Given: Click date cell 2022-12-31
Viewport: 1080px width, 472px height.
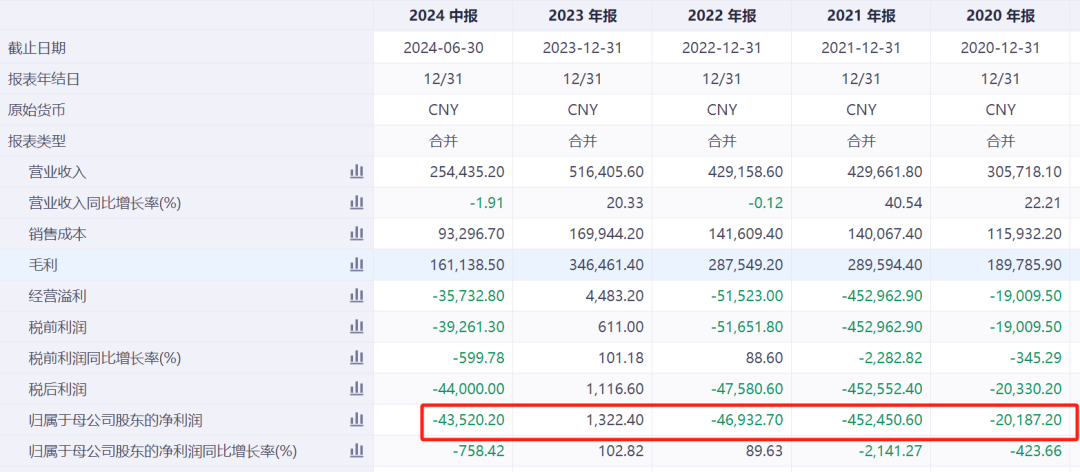Looking at the screenshot, I should (x=722, y=48).
